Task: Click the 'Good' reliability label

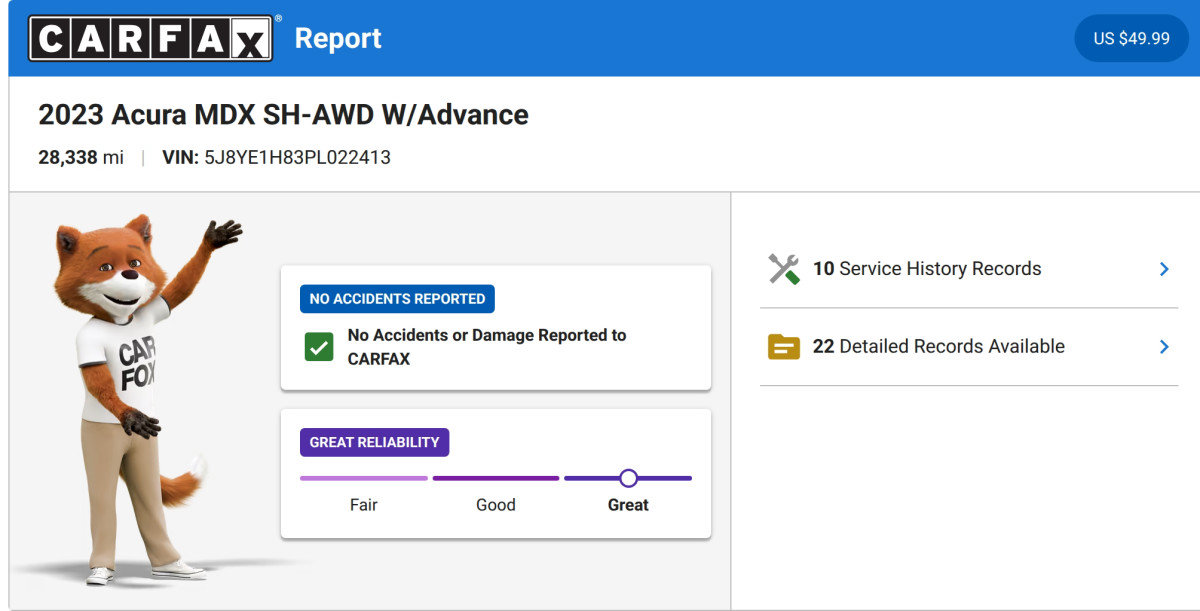Action: 496,505
